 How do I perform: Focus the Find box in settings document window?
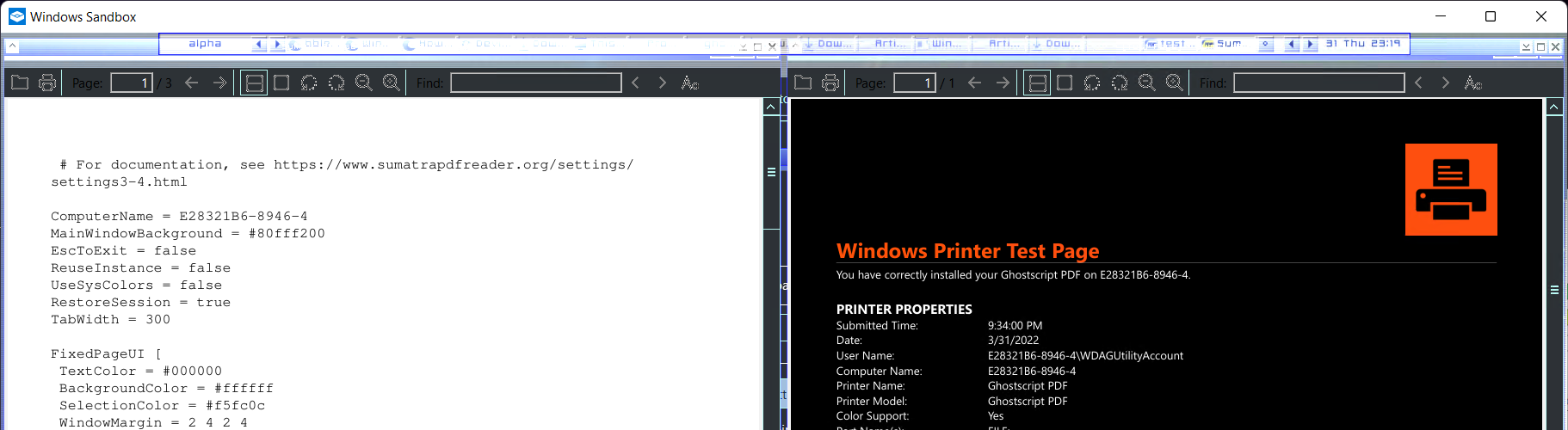tap(536, 83)
